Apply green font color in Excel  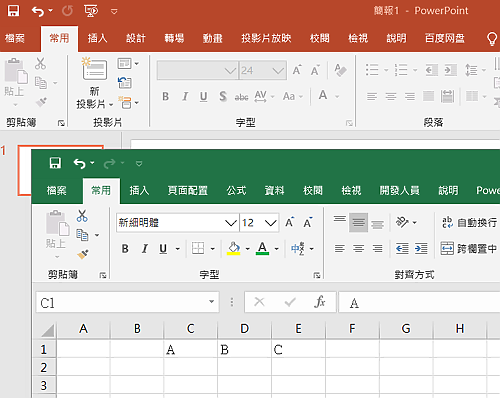(263, 249)
